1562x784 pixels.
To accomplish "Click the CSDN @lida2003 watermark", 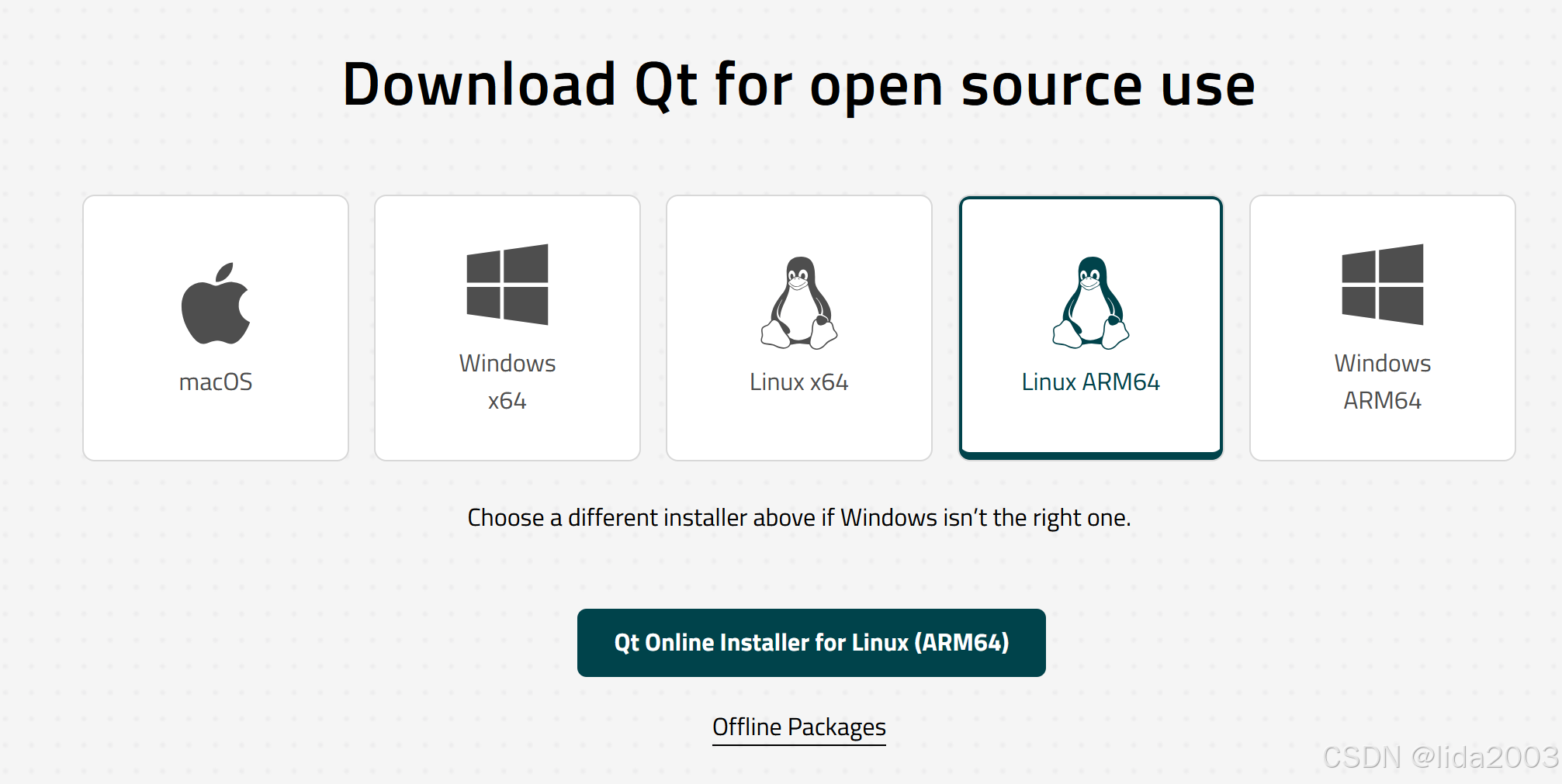I will click(1441, 758).
